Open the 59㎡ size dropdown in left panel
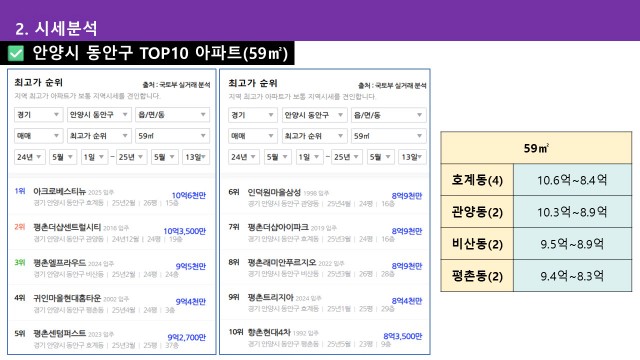The height and width of the screenshot is (360, 640). pos(172,136)
